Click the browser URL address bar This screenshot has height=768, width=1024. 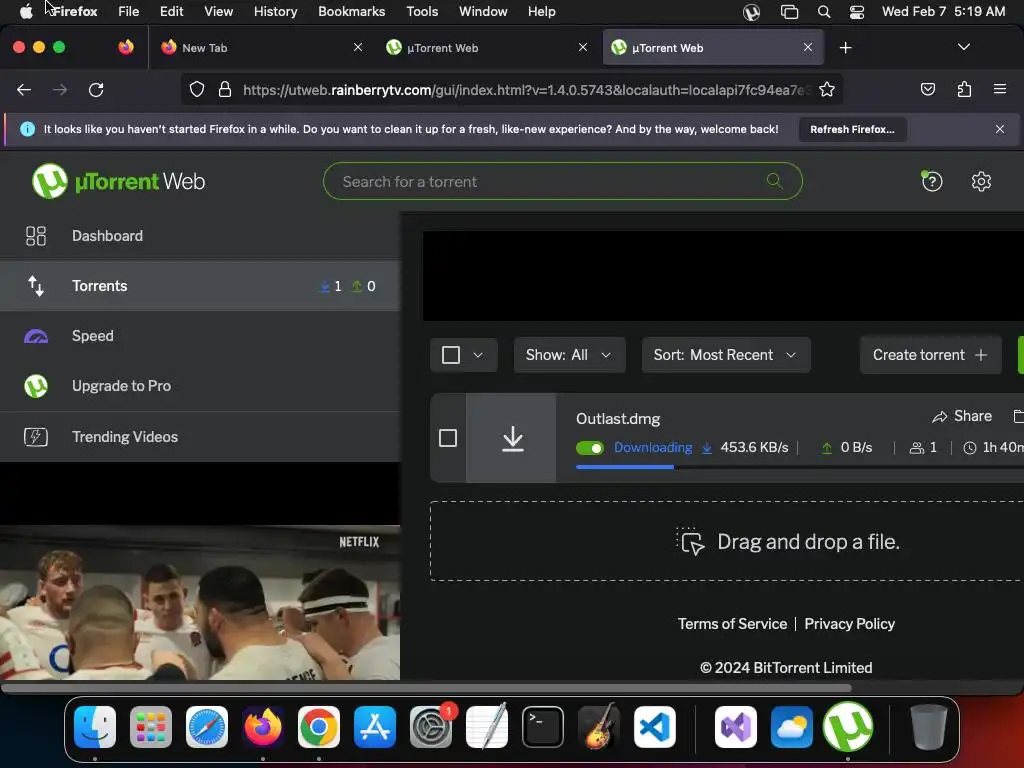[526, 89]
